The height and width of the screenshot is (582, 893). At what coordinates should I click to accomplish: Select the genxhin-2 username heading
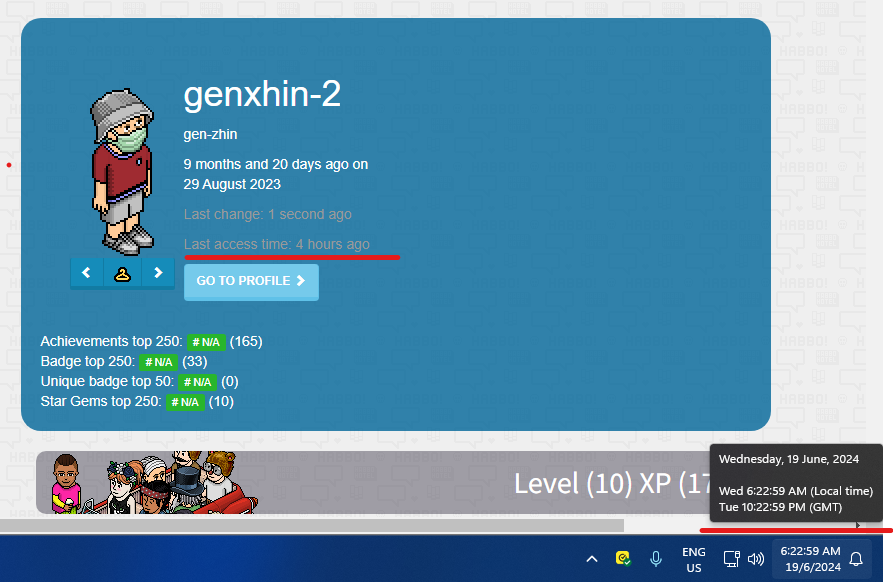point(262,94)
